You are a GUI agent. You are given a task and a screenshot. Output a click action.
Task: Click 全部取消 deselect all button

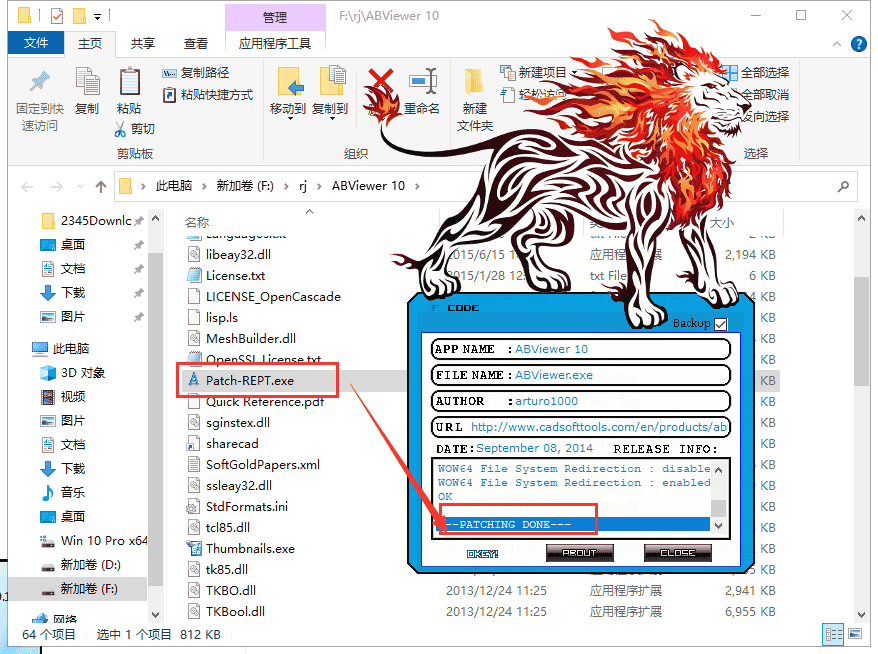point(765,95)
